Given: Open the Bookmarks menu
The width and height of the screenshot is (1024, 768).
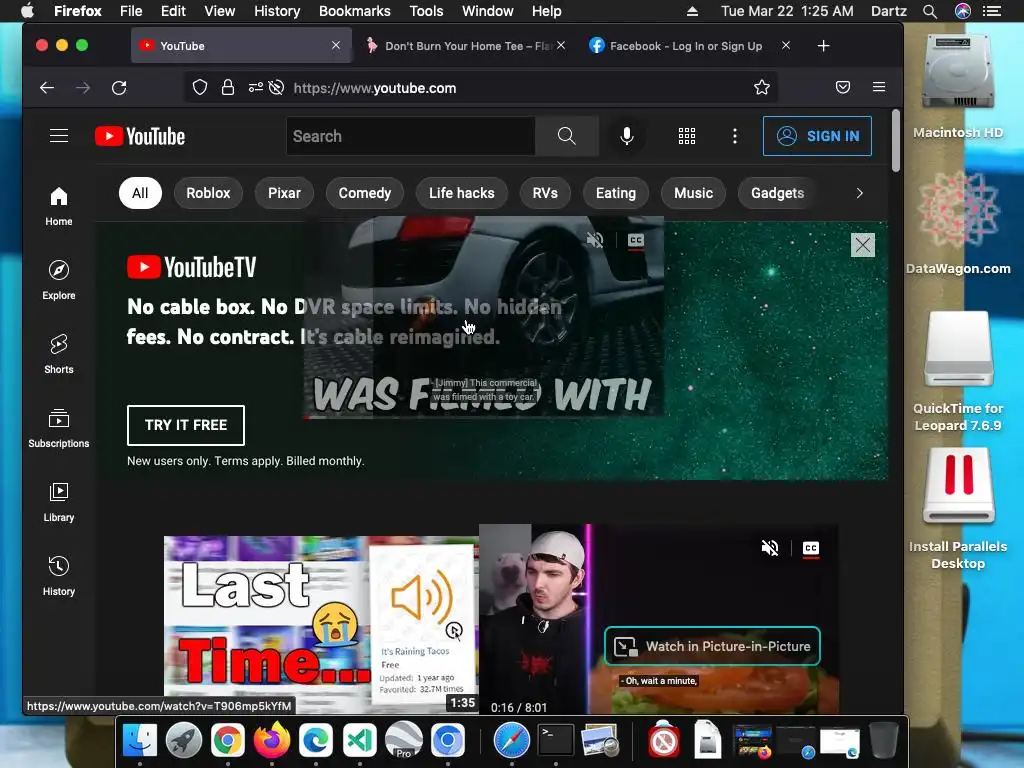Looking at the screenshot, I should pos(355,11).
